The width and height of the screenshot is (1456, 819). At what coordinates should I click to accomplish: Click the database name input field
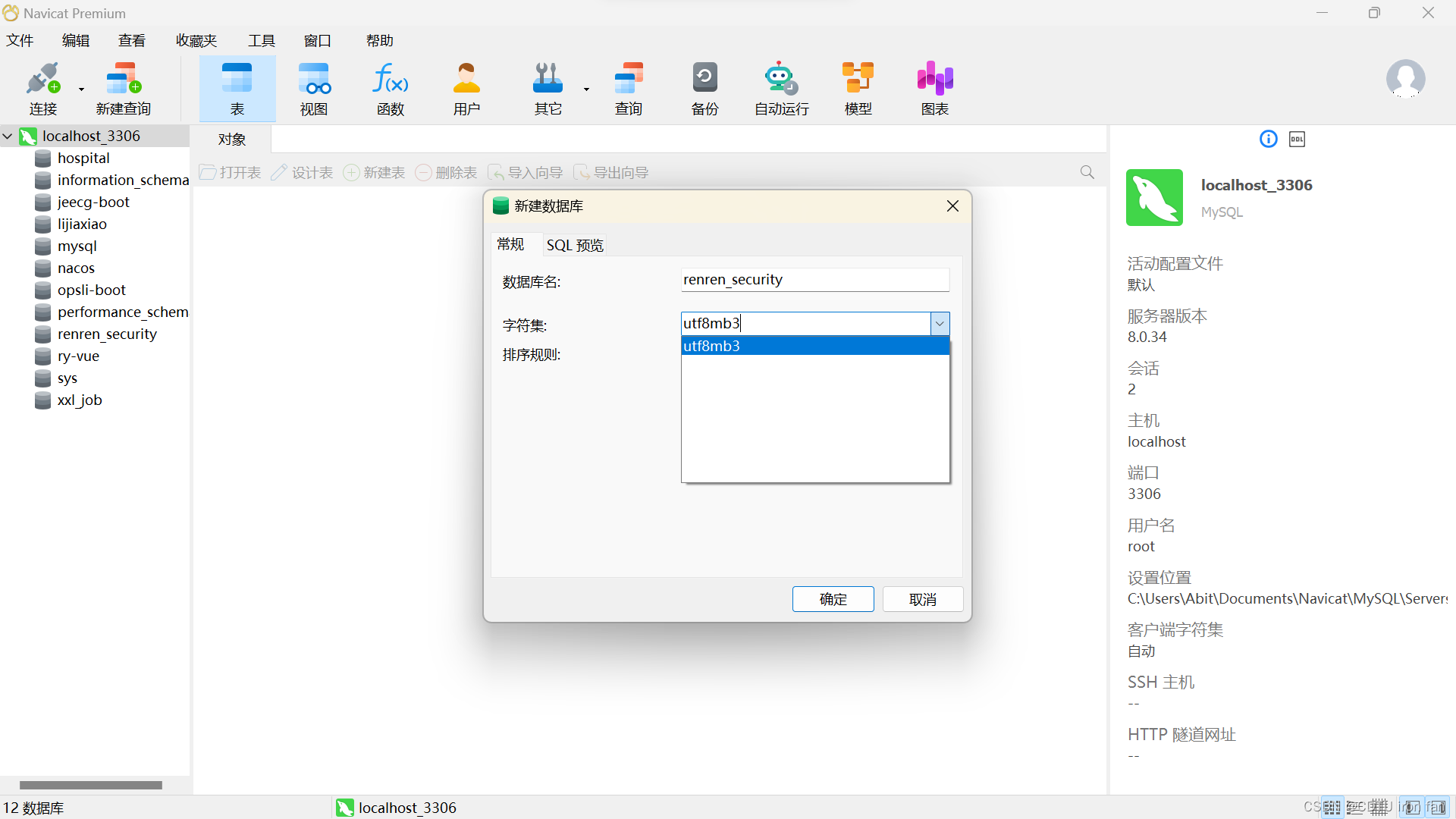tap(814, 280)
